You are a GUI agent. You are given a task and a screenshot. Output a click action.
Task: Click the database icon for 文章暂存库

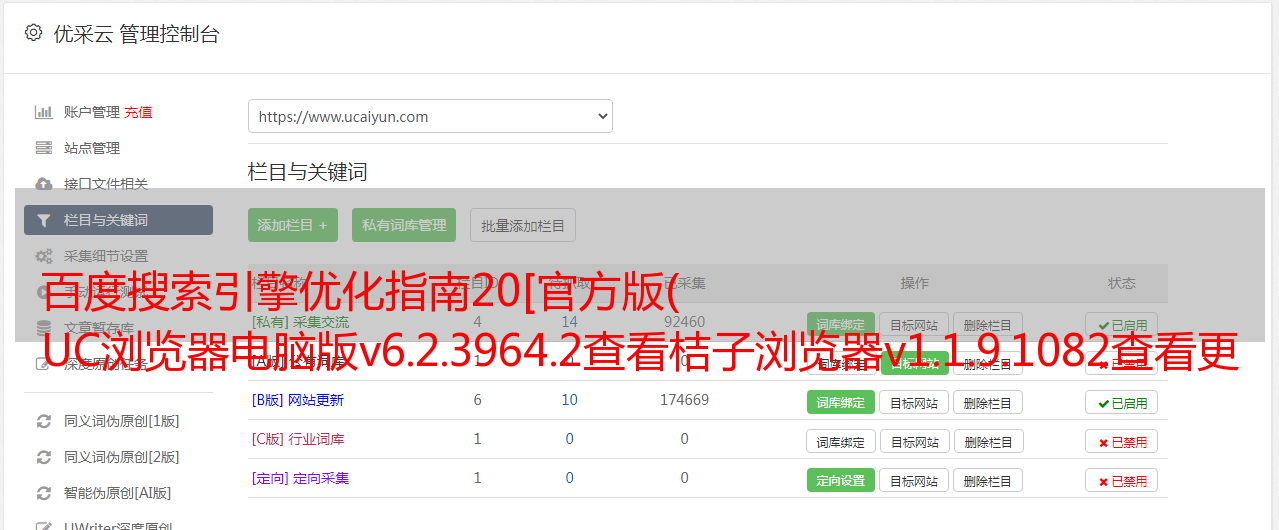(x=43, y=328)
